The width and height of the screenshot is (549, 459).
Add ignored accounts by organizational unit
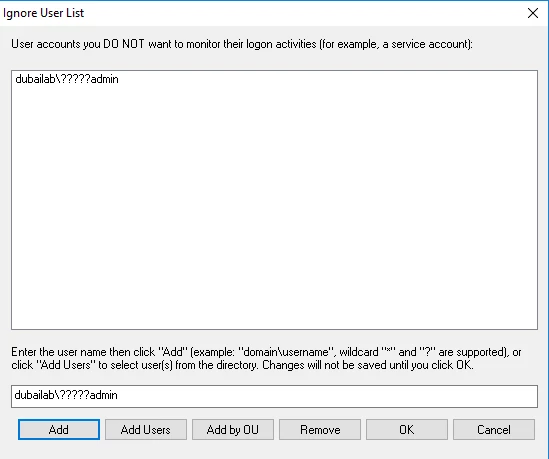click(x=233, y=429)
